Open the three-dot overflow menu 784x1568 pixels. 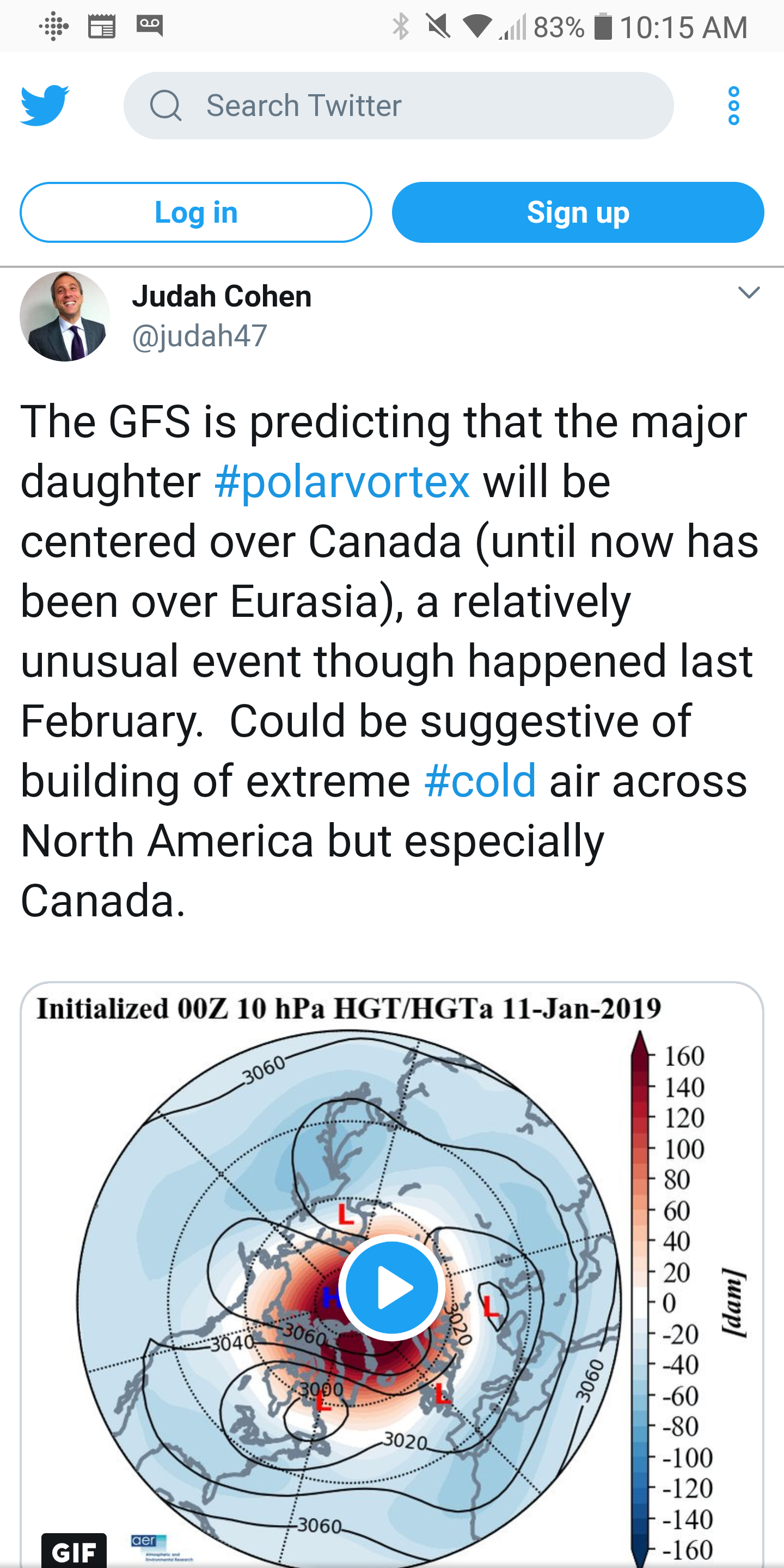(733, 105)
